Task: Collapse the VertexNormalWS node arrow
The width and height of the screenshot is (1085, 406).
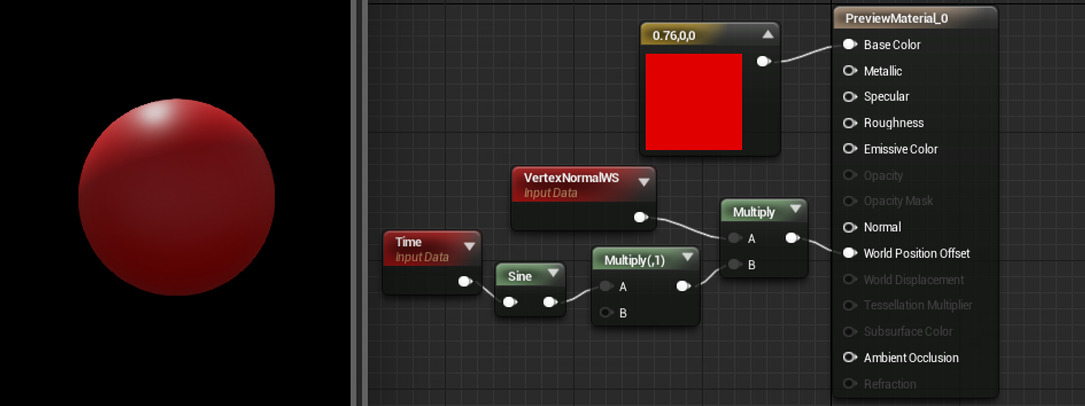Action: tap(643, 182)
